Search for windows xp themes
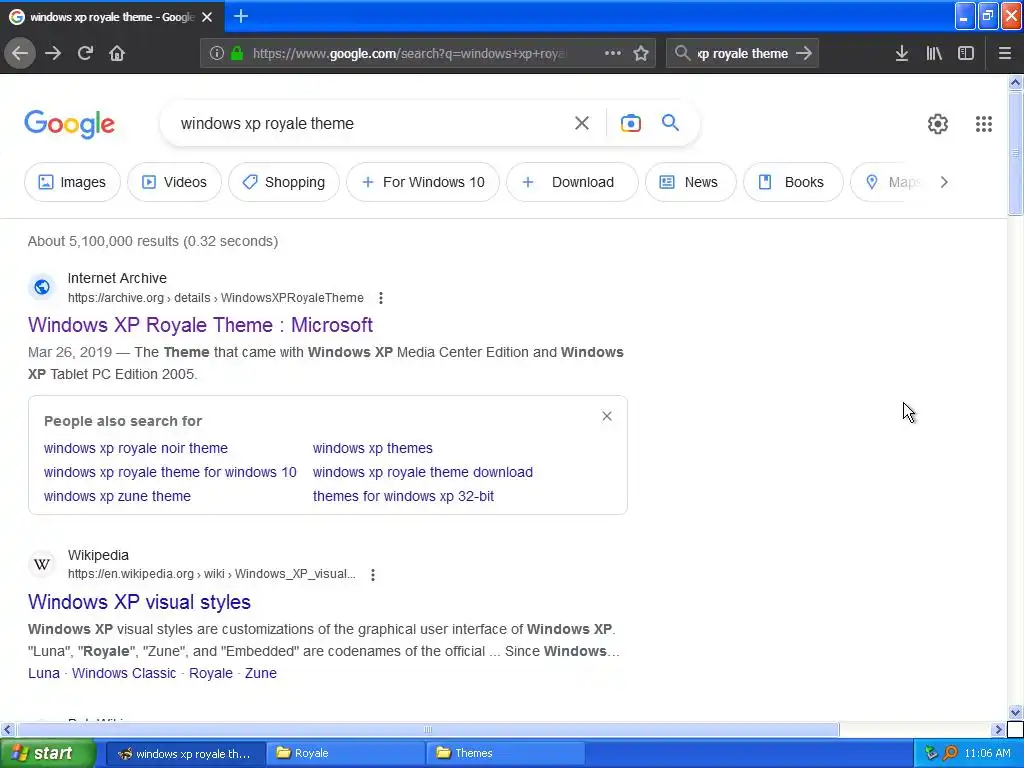Image resolution: width=1024 pixels, height=768 pixels. [372, 448]
